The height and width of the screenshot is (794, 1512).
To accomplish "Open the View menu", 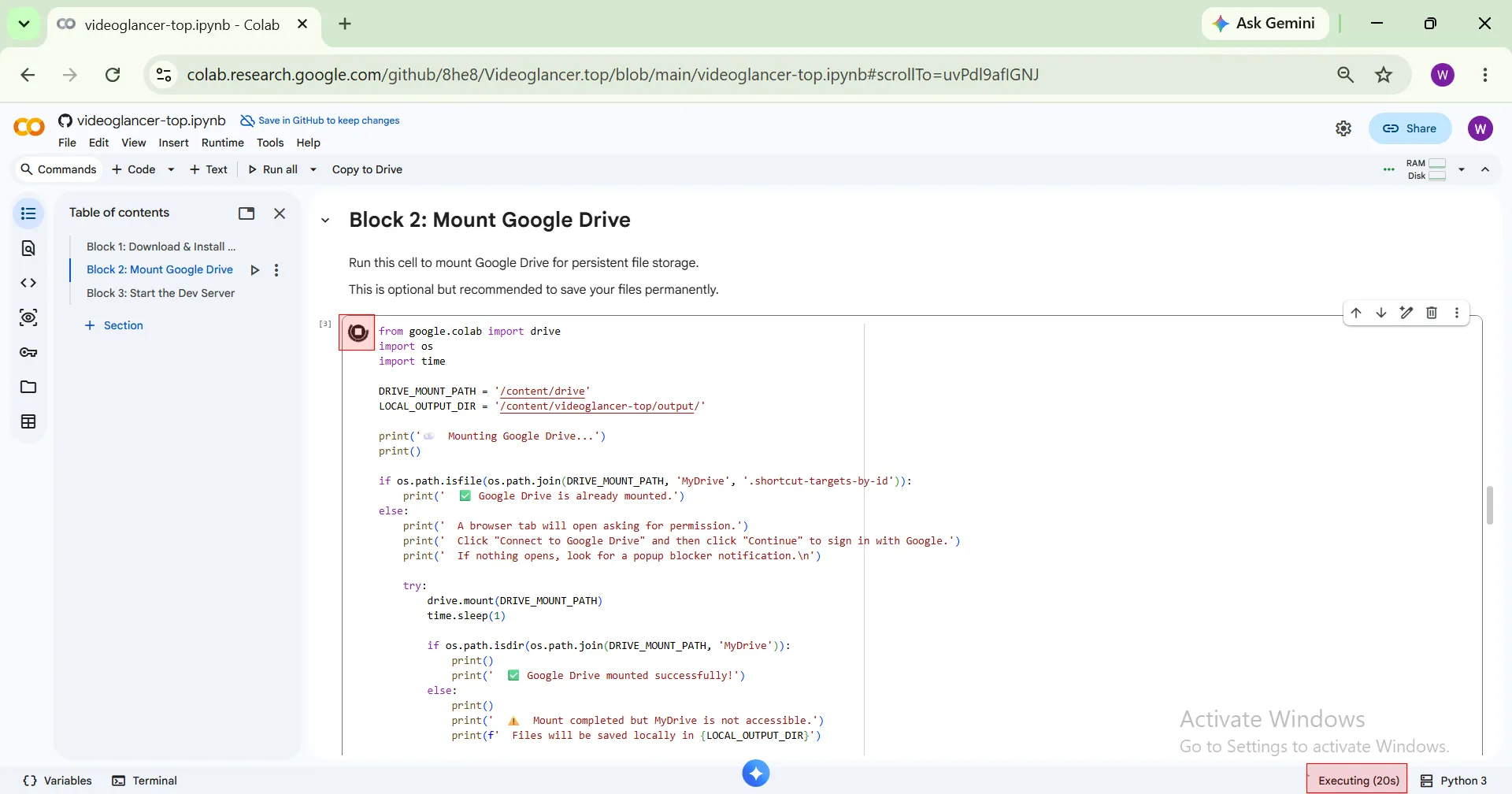I will click(x=134, y=143).
